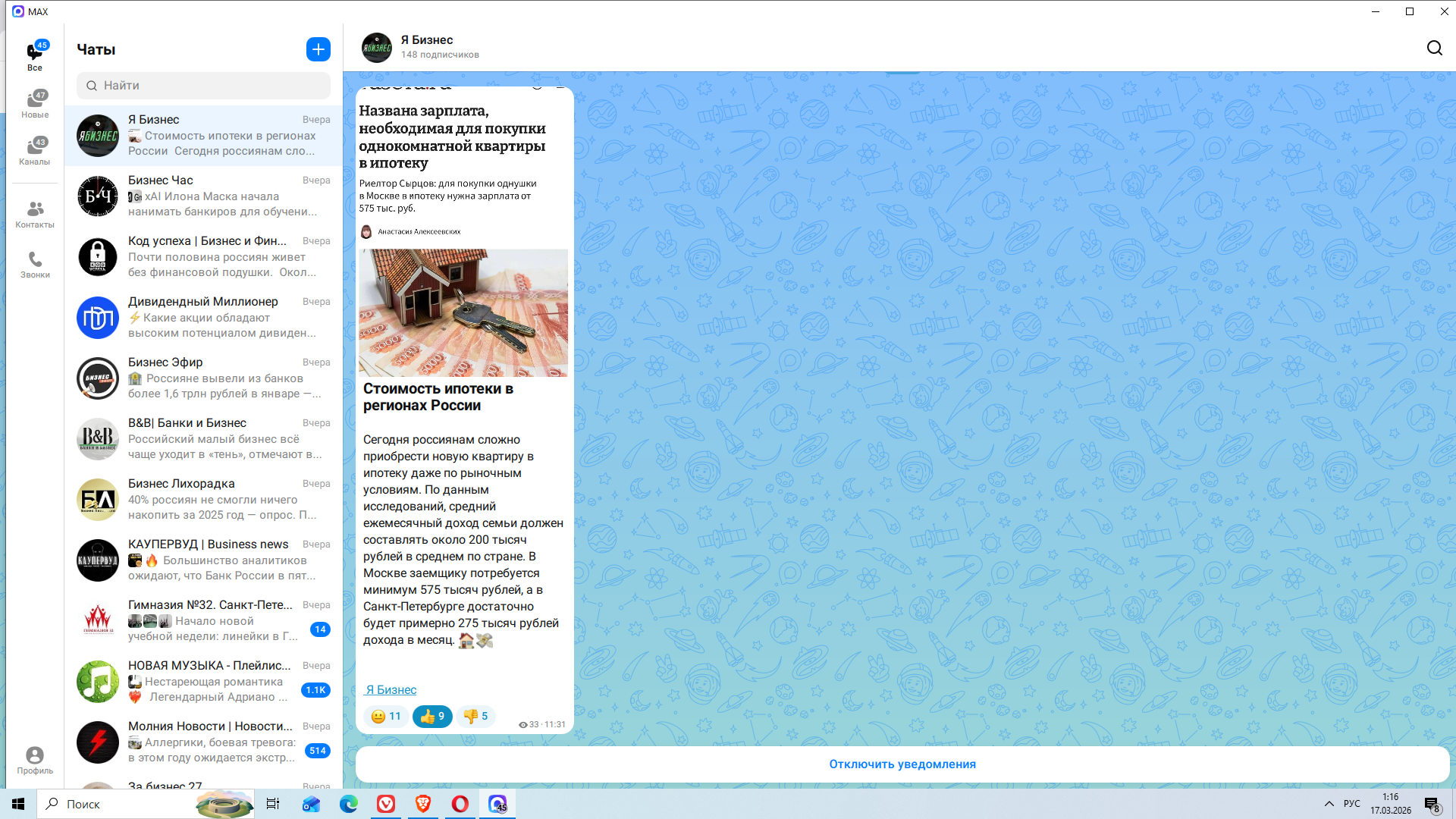Screen dimensions: 1456x819
Task: Click the blue new chat plus button
Action: pos(318,49)
